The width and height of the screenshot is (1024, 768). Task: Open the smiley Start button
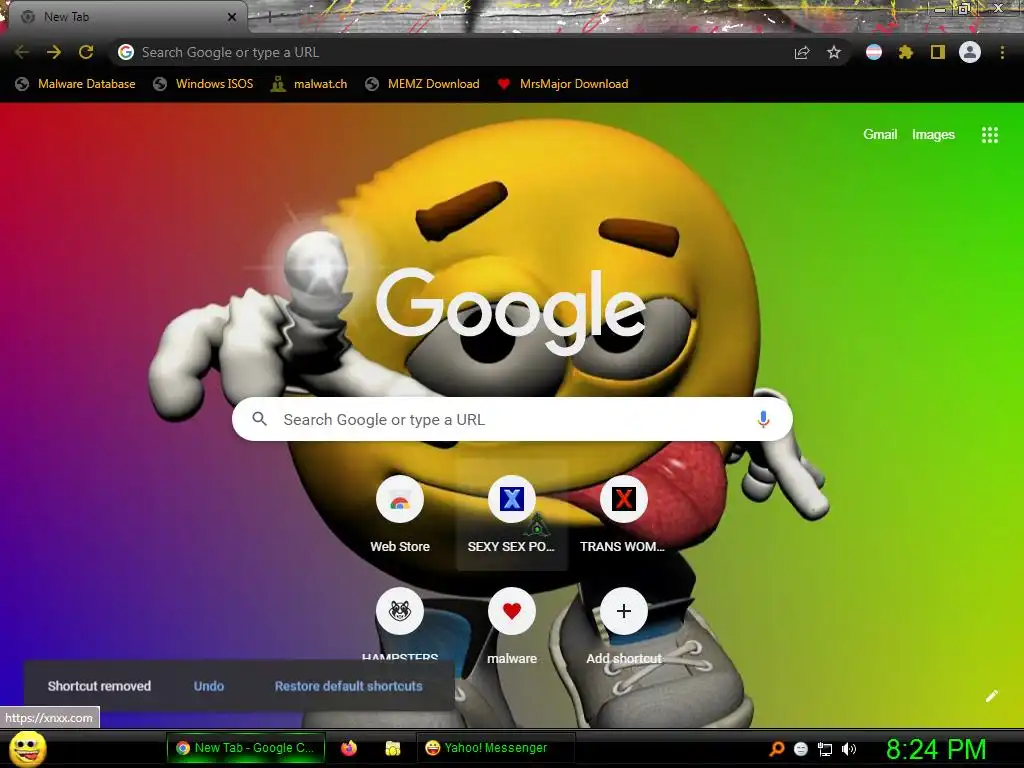(28, 748)
